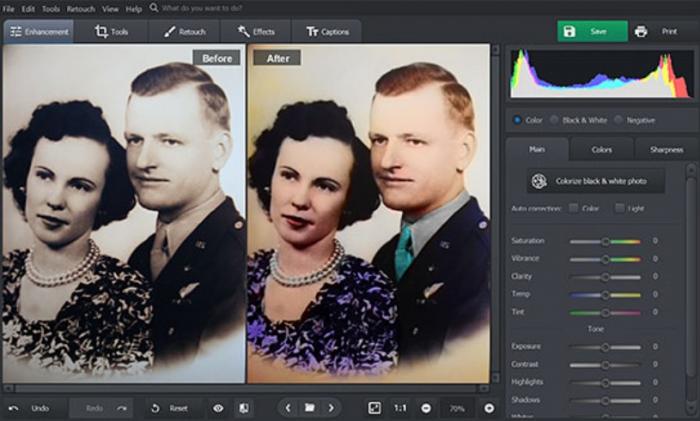
Task: Select the Negative radio button
Action: [618, 120]
